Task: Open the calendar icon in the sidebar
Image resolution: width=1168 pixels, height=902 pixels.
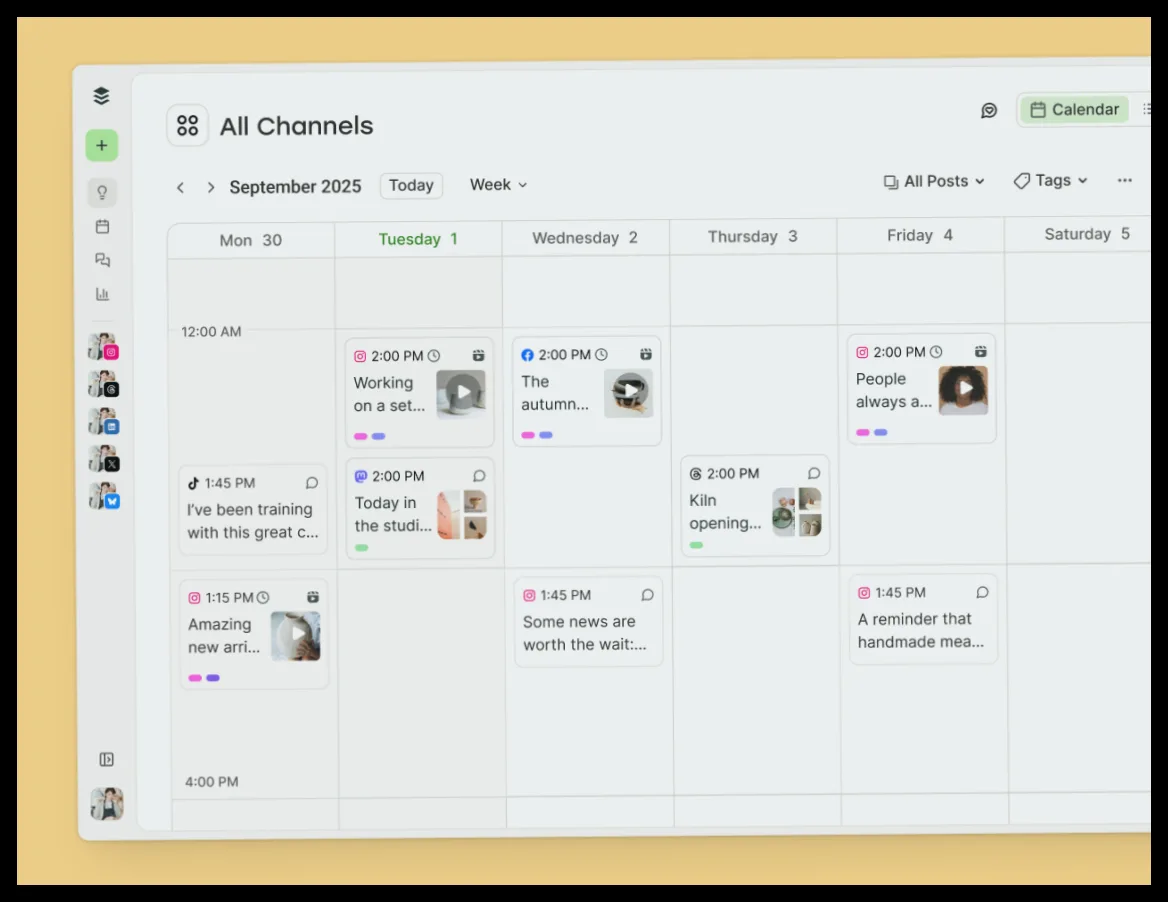Action: [x=103, y=226]
